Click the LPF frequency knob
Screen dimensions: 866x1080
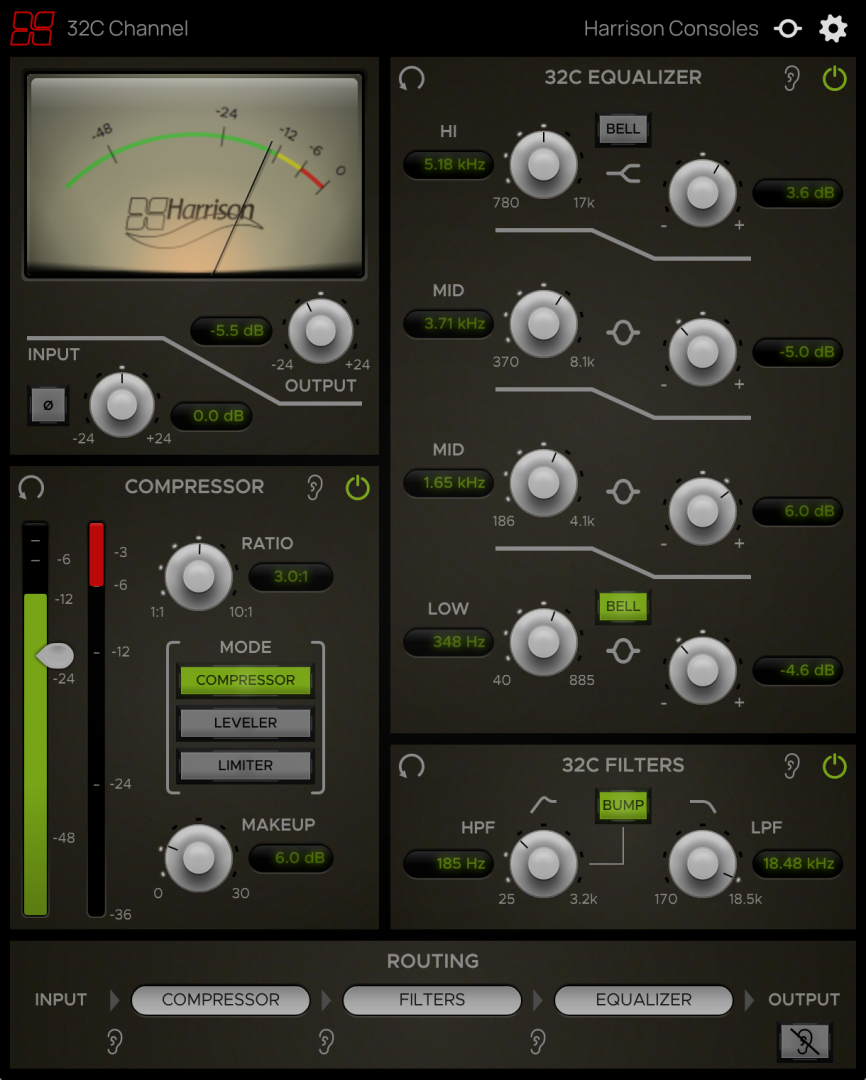(x=703, y=864)
